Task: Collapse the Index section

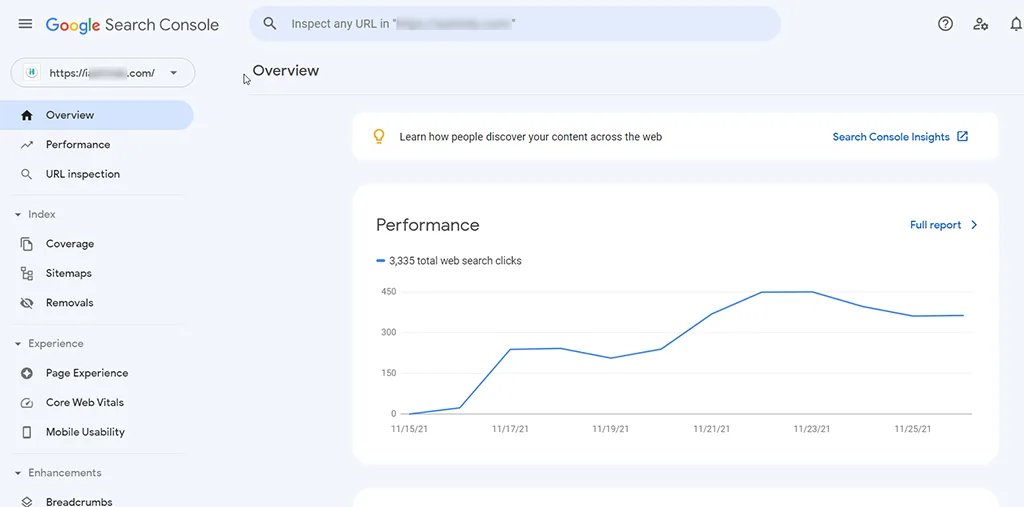Action: (18, 214)
